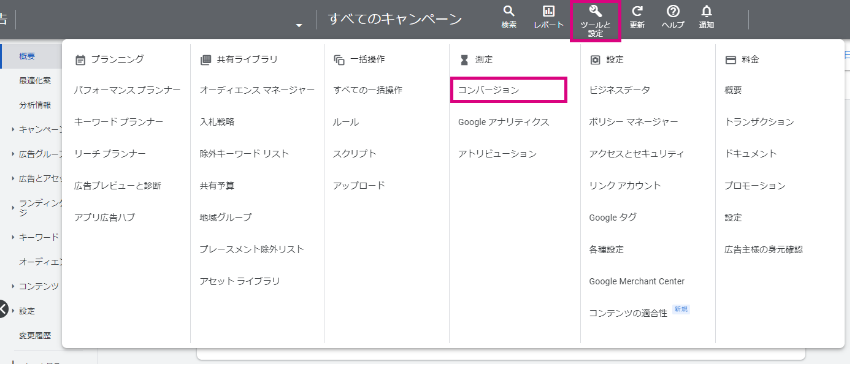Open the help question mark icon
Viewport: 850px width, 365px height.
673,12
